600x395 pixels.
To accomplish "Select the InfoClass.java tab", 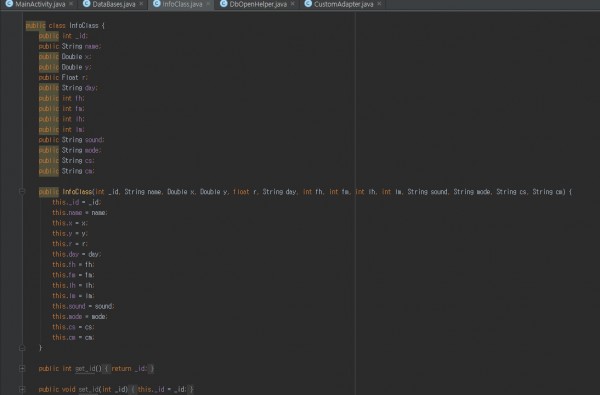I will pyautogui.click(x=182, y=4).
